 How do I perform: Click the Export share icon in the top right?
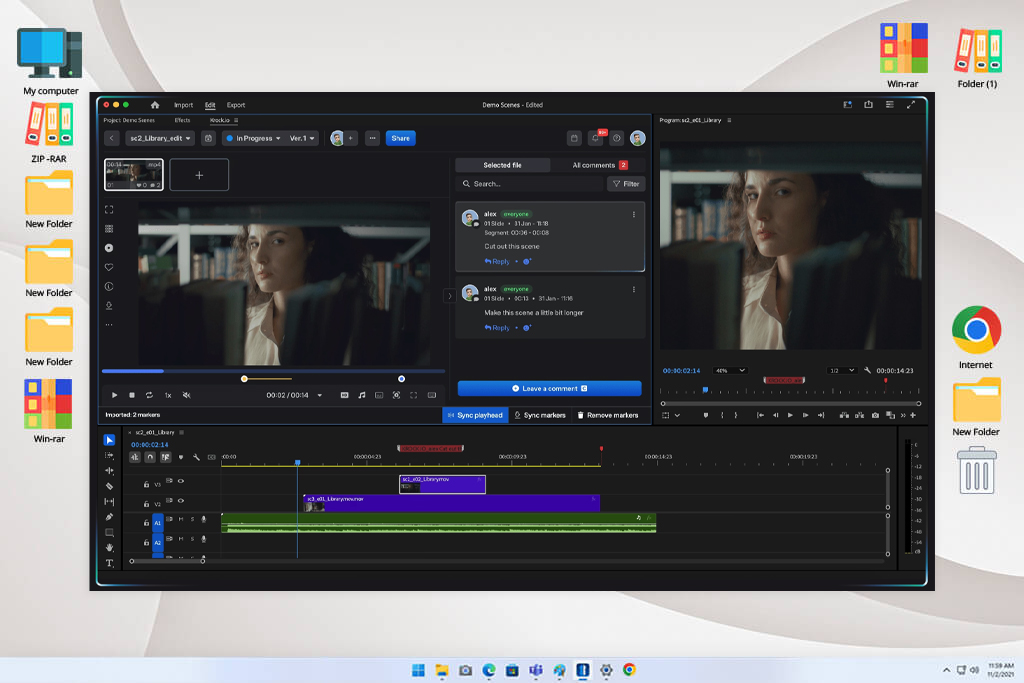(x=868, y=104)
